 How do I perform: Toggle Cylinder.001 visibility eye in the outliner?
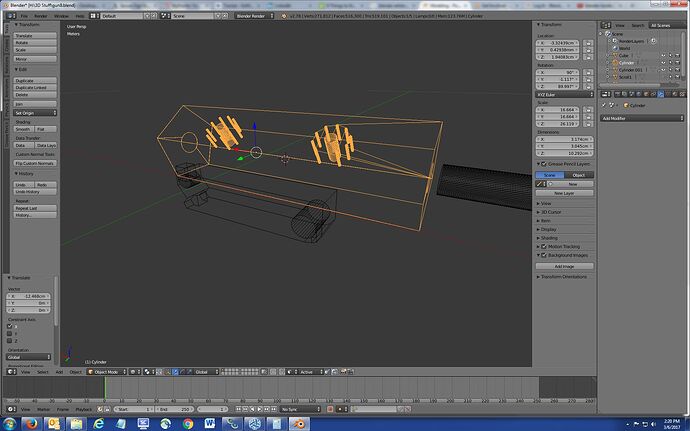pyautogui.click(x=663, y=70)
